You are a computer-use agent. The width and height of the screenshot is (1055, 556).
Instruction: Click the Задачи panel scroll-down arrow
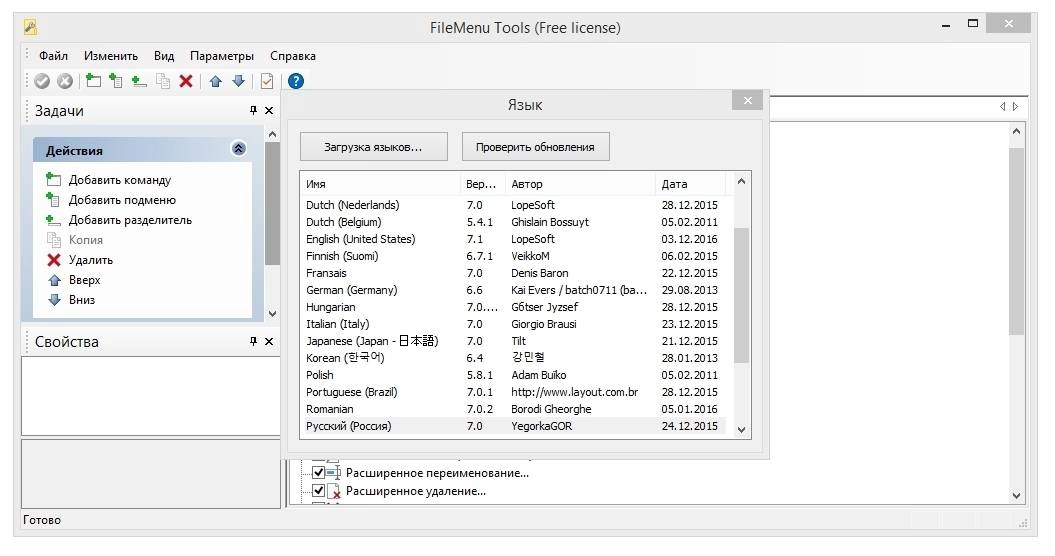[x=272, y=313]
